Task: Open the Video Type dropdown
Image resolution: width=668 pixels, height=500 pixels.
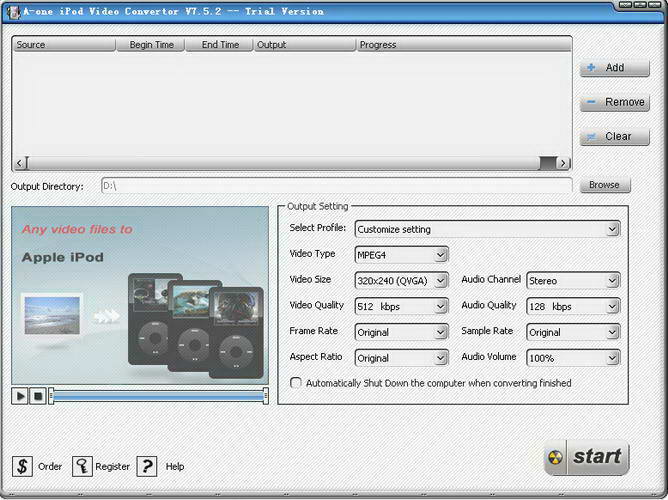Action: coord(441,255)
